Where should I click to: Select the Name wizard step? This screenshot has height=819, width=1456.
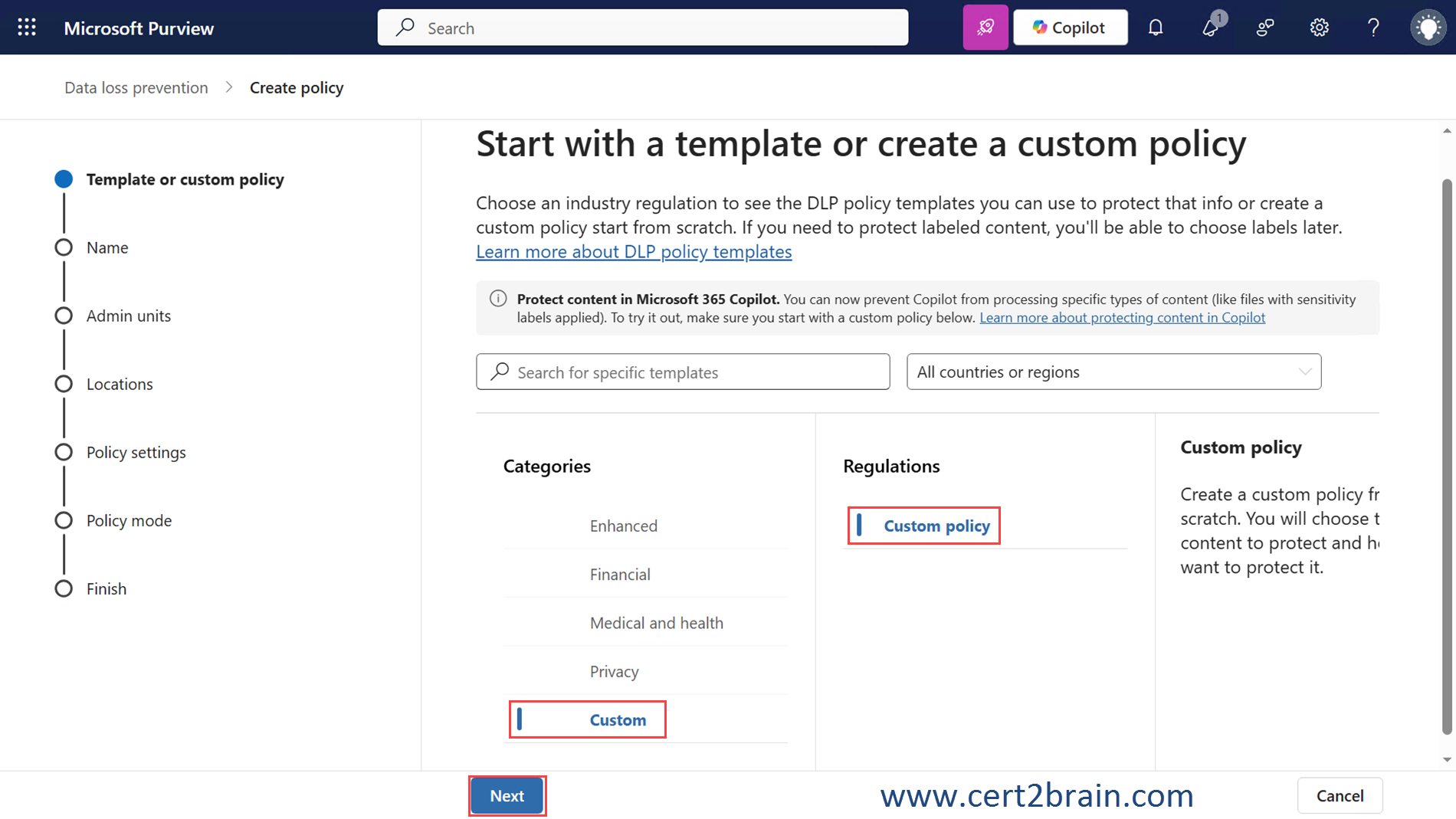[x=107, y=247]
